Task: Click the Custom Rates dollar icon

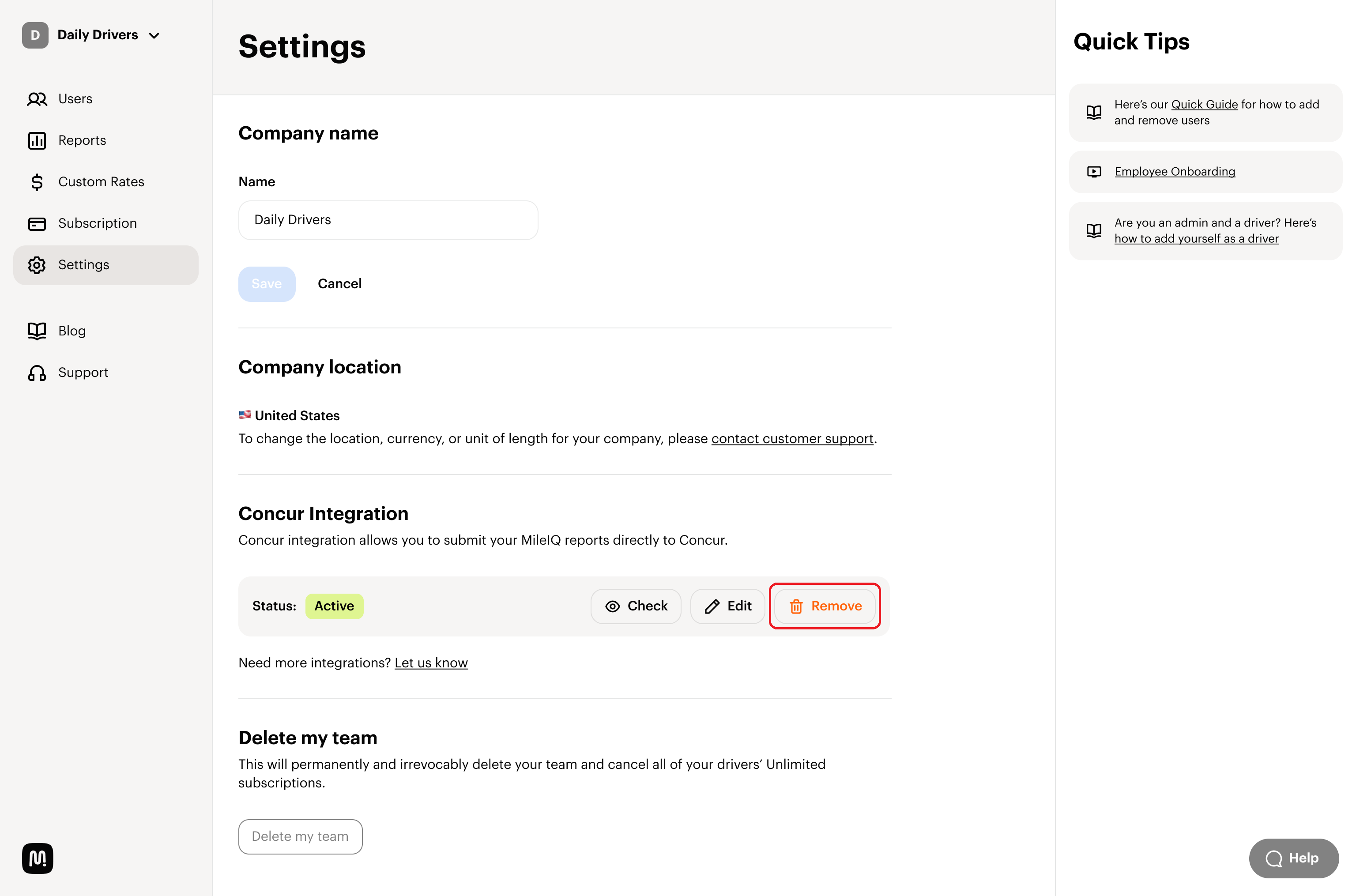Action: click(37, 182)
